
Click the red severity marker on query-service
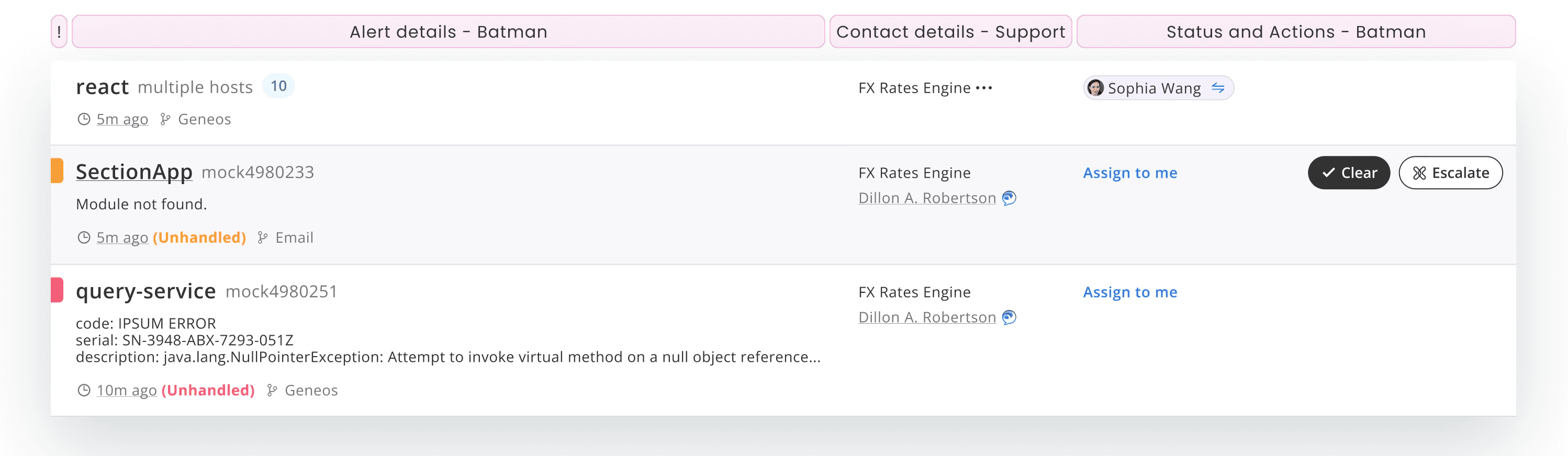pos(57,290)
